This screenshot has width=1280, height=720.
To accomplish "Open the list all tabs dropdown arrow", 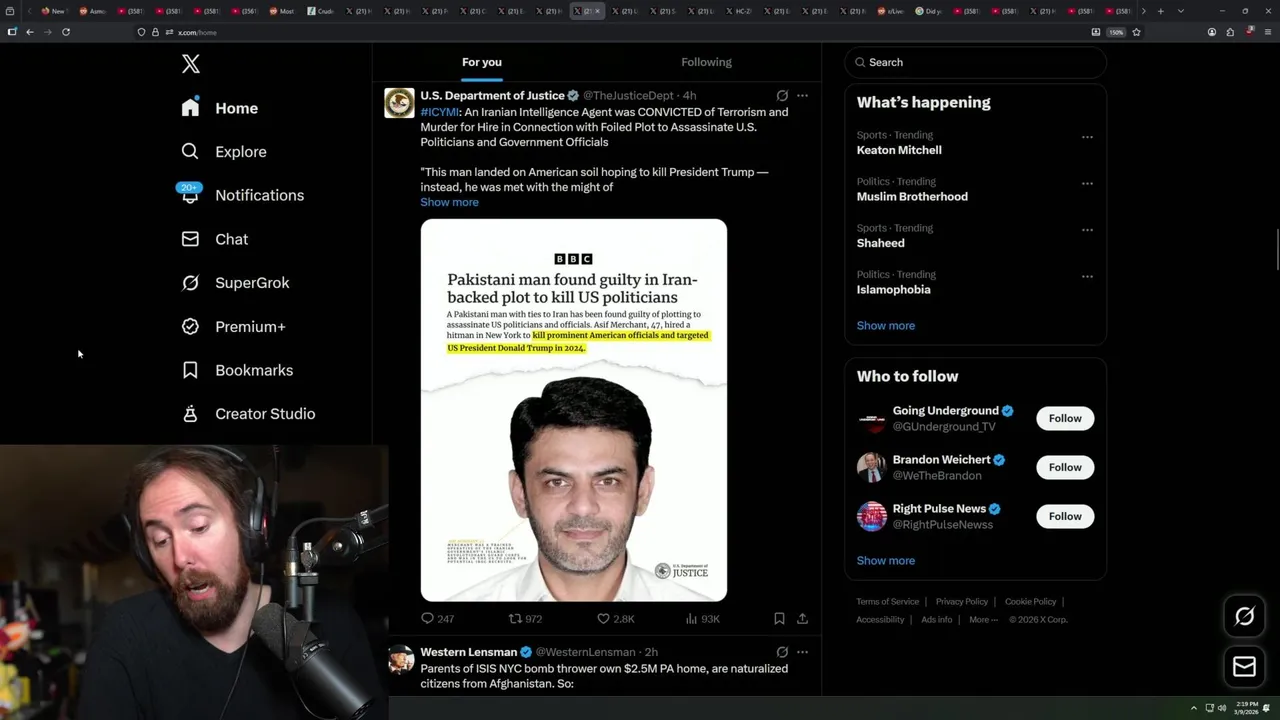I will 1181,11.
